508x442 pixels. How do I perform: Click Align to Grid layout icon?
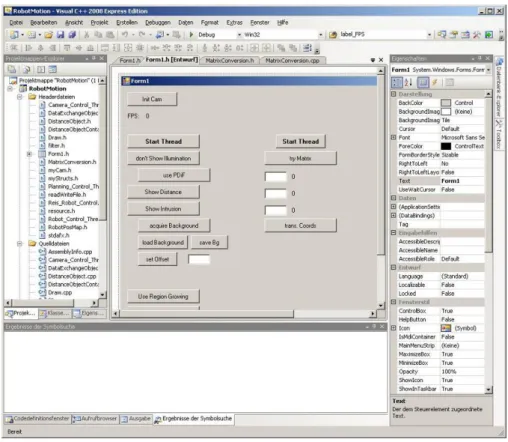click(x=14, y=48)
